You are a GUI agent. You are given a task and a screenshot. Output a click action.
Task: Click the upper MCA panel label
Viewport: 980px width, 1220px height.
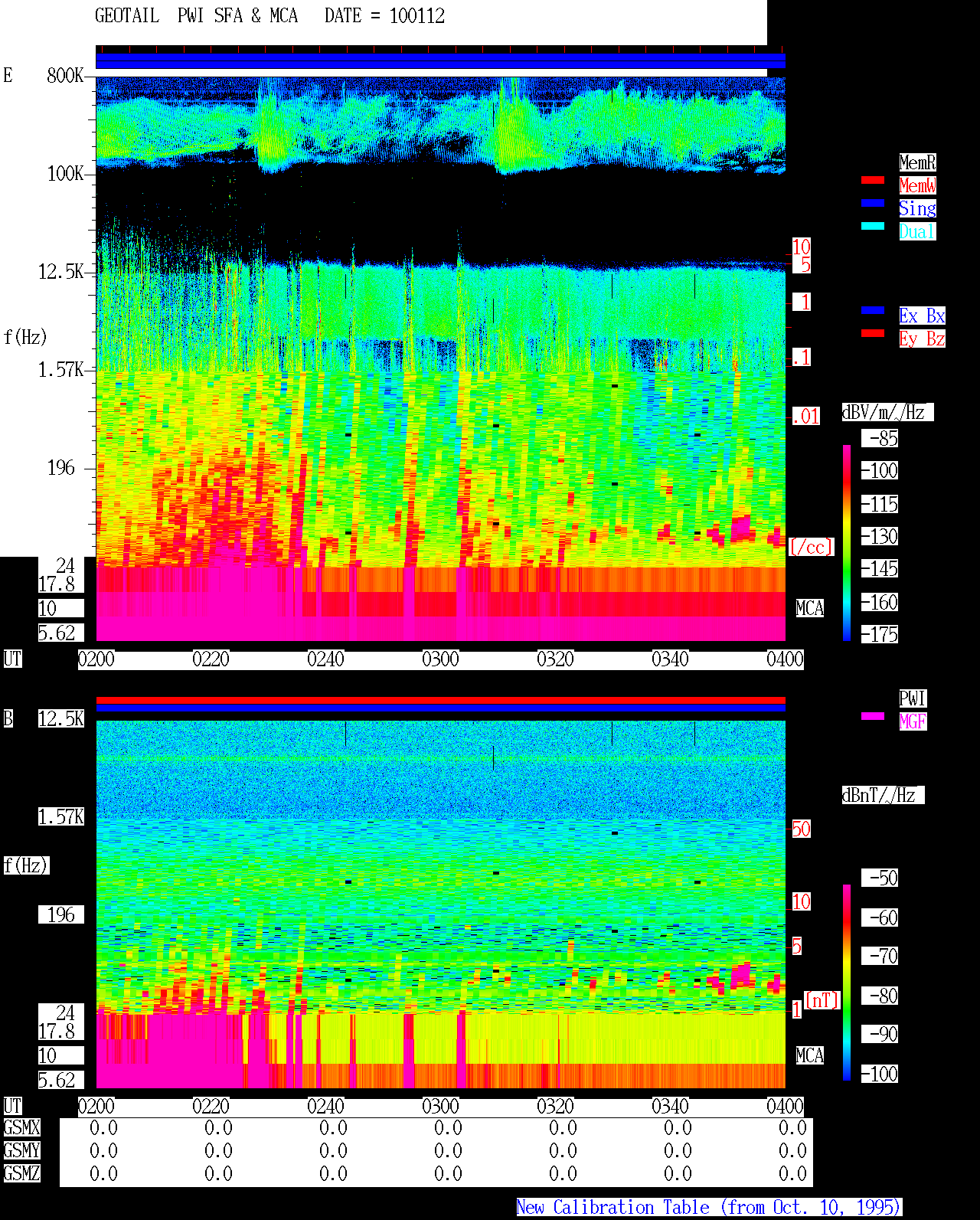tap(810, 608)
